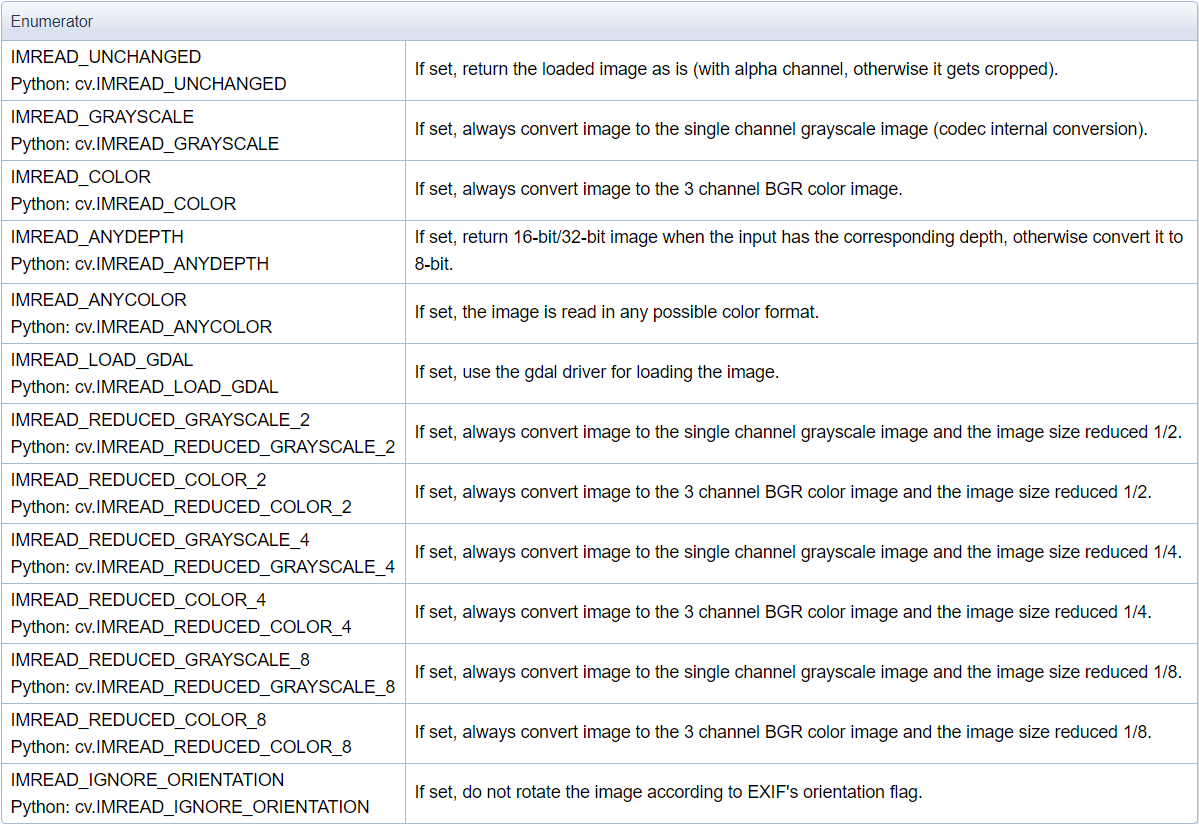Click the any possible color format description

coord(616,313)
